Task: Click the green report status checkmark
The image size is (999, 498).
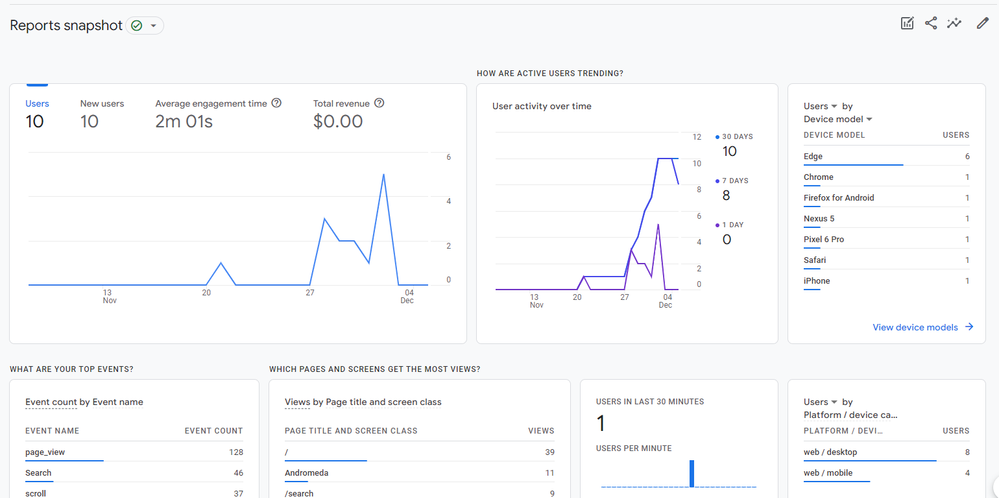Action: 137,26
